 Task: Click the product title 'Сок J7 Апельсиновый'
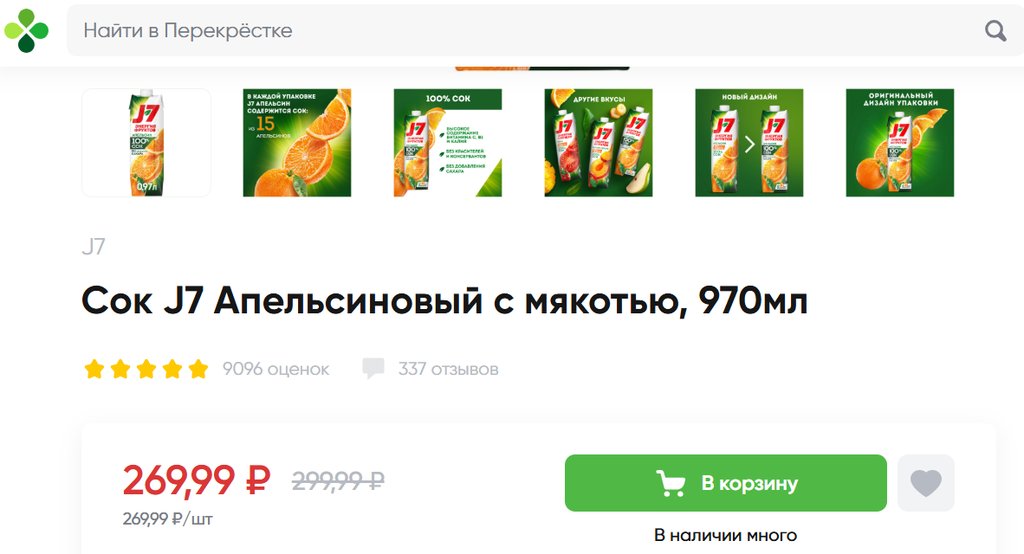(x=281, y=301)
